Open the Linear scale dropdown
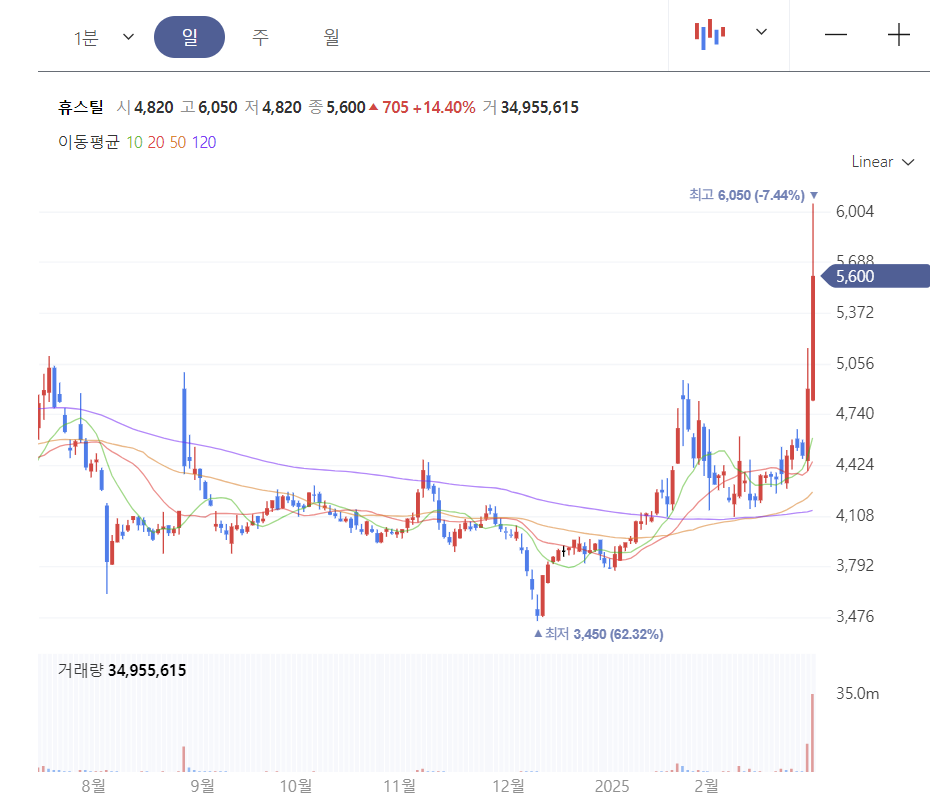 [x=883, y=162]
